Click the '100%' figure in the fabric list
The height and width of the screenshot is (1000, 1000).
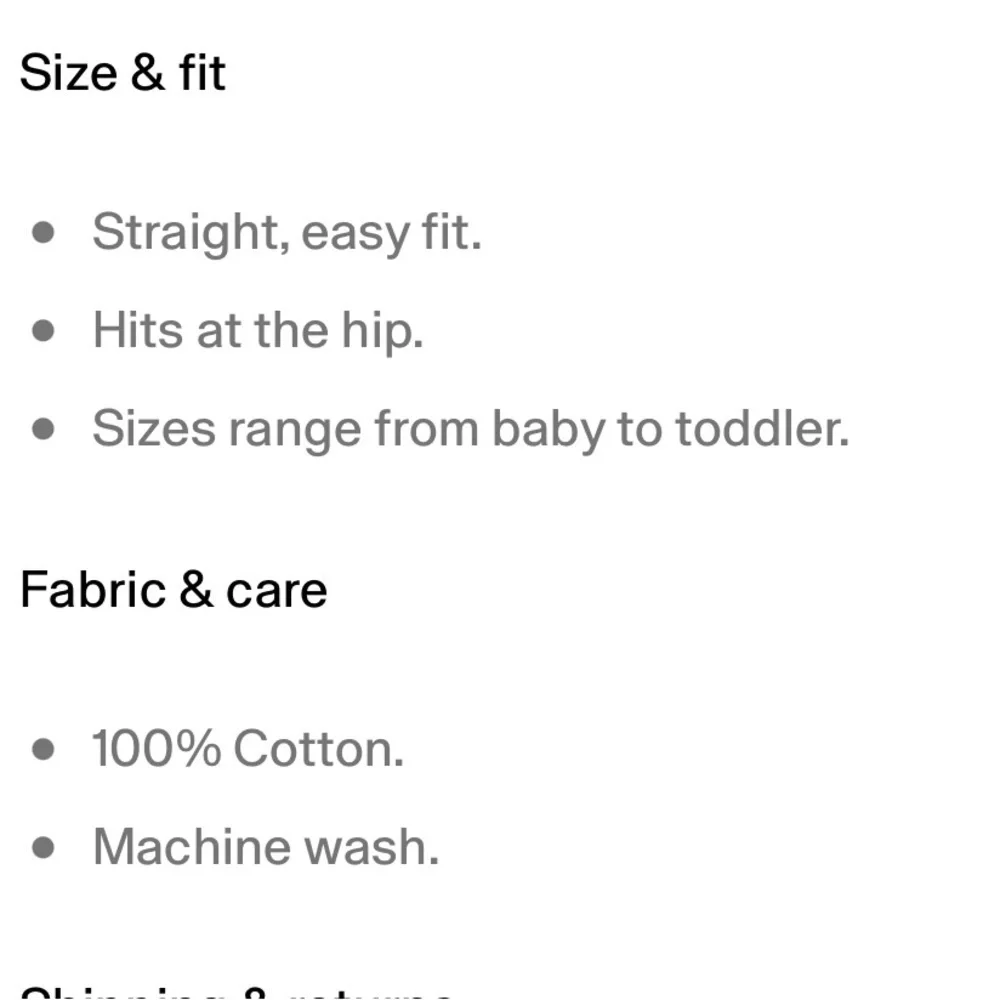(156, 749)
